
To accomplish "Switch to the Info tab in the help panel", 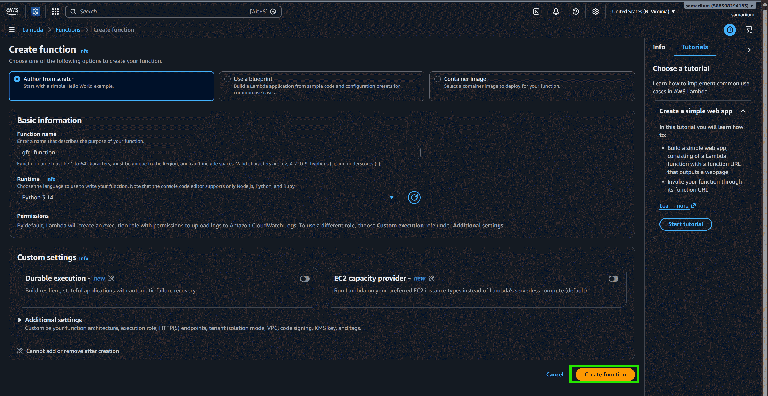I will [x=659, y=47].
